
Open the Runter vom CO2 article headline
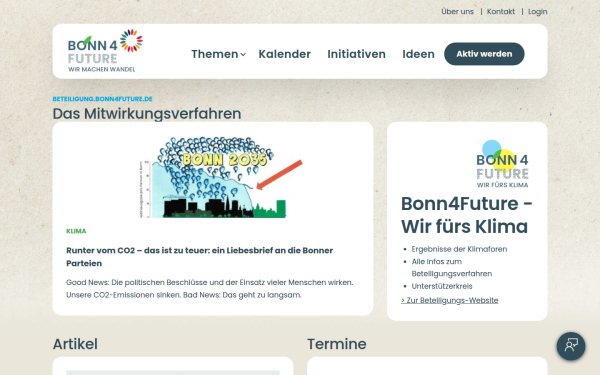point(199,257)
